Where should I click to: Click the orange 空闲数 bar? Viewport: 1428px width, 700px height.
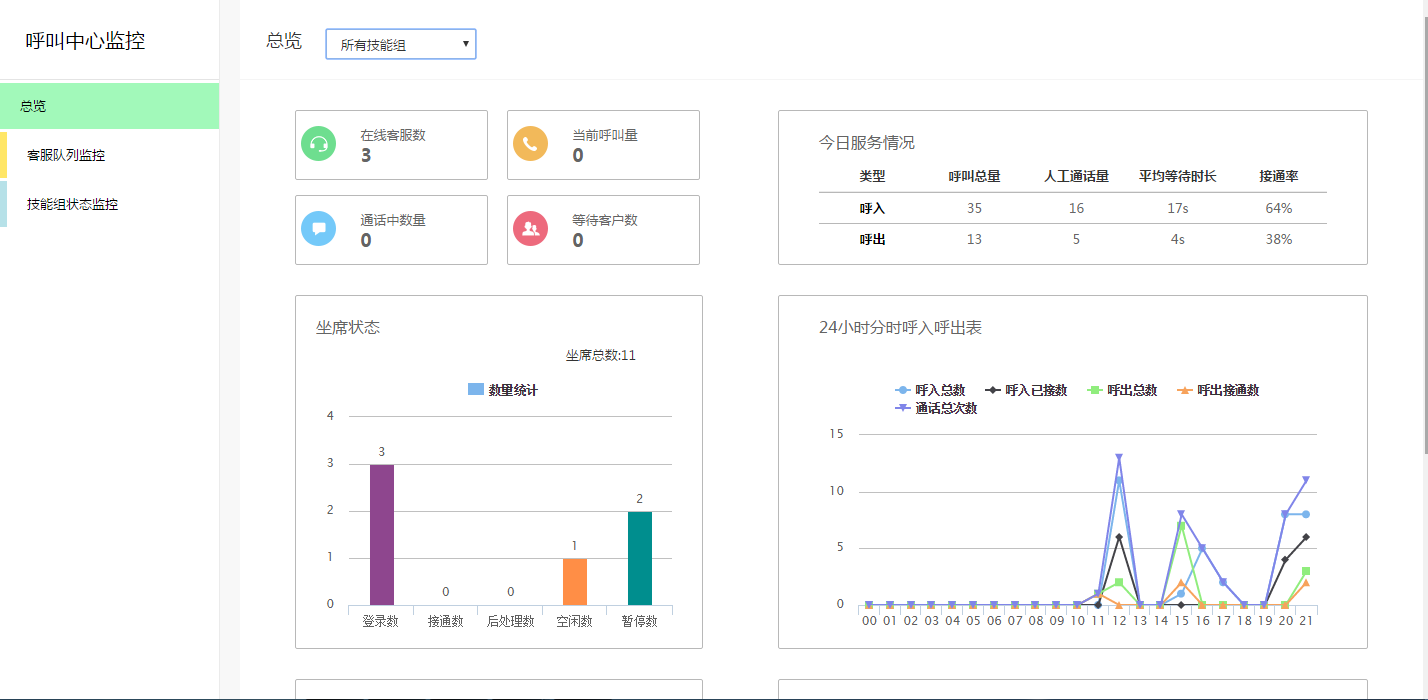(575, 582)
